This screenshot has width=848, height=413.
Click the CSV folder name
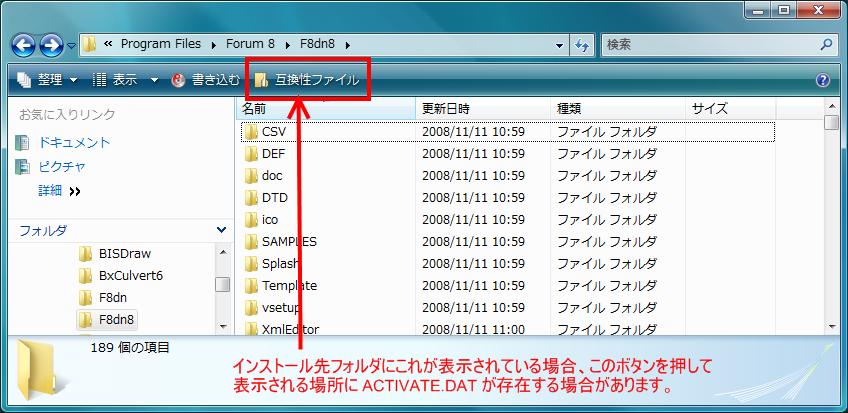click(274, 132)
